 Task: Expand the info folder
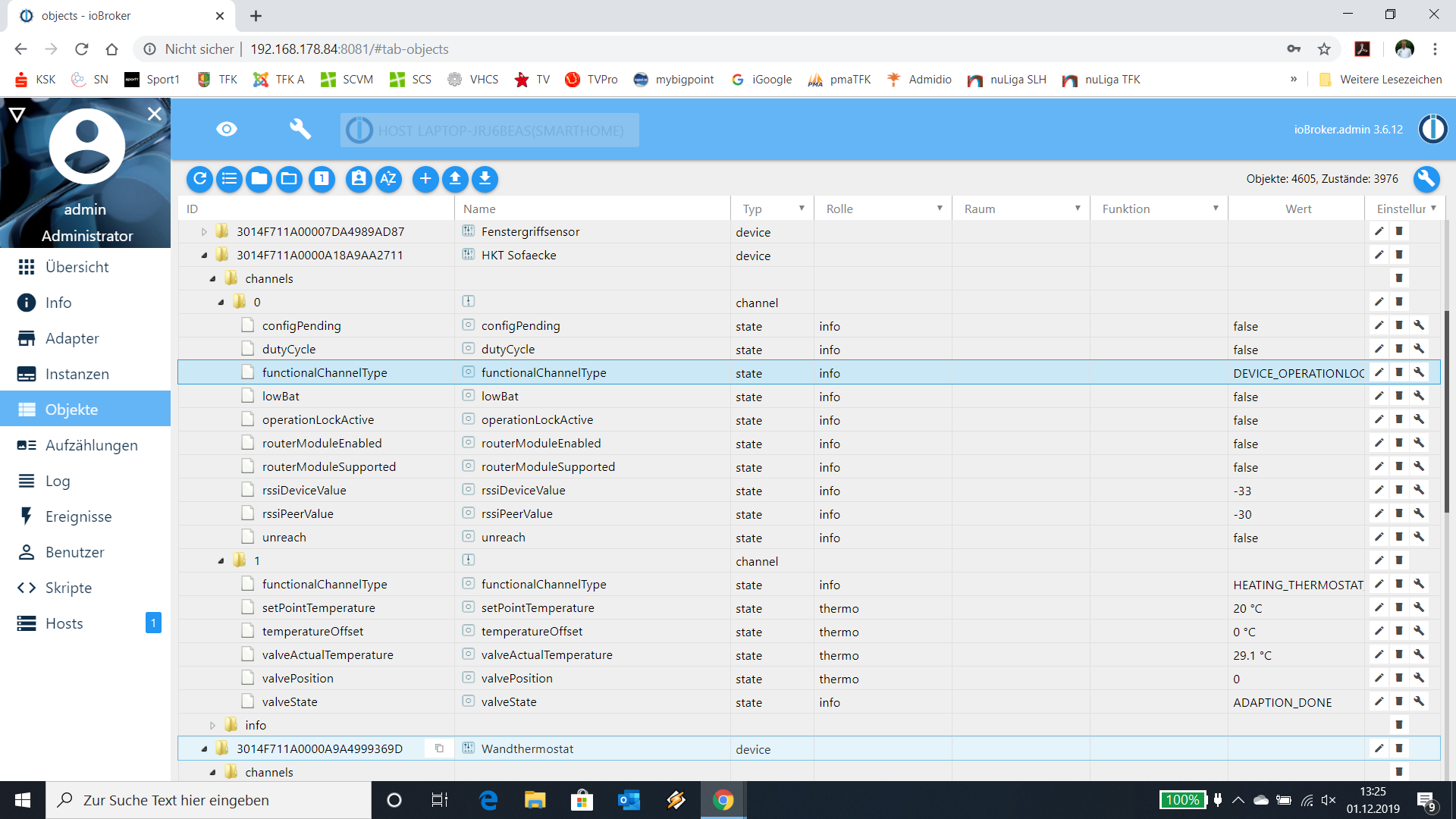pyautogui.click(x=212, y=725)
